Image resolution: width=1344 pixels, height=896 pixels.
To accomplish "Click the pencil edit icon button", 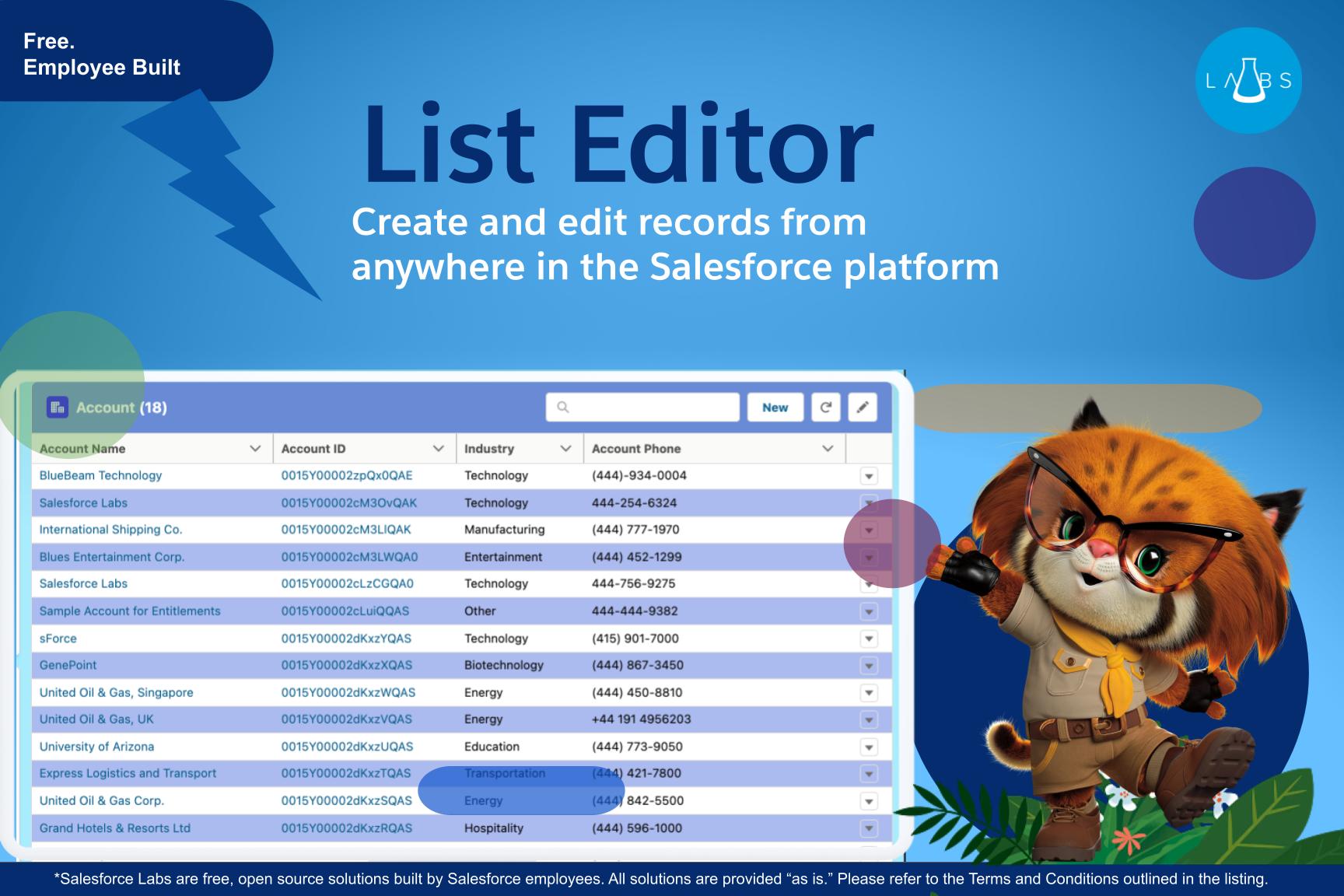I will [x=863, y=407].
